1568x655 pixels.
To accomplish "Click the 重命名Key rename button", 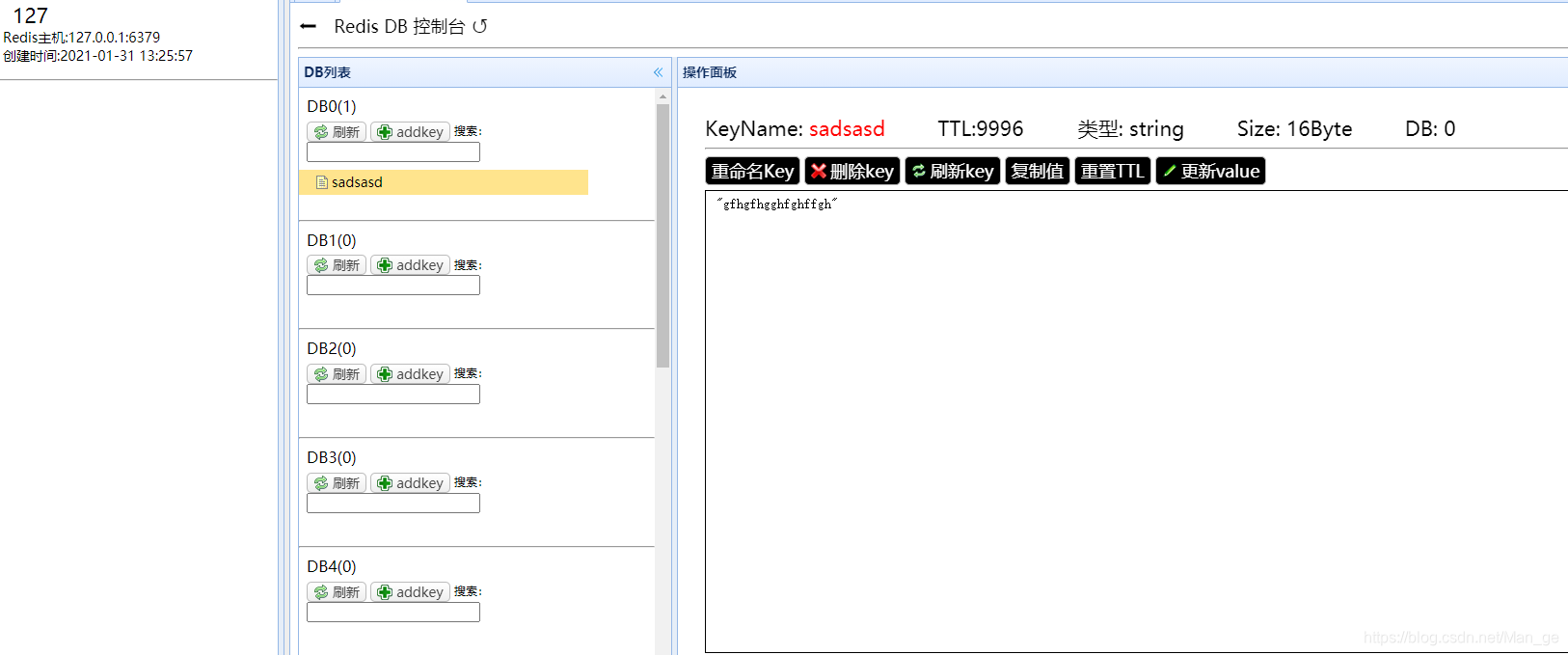I will (x=752, y=171).
